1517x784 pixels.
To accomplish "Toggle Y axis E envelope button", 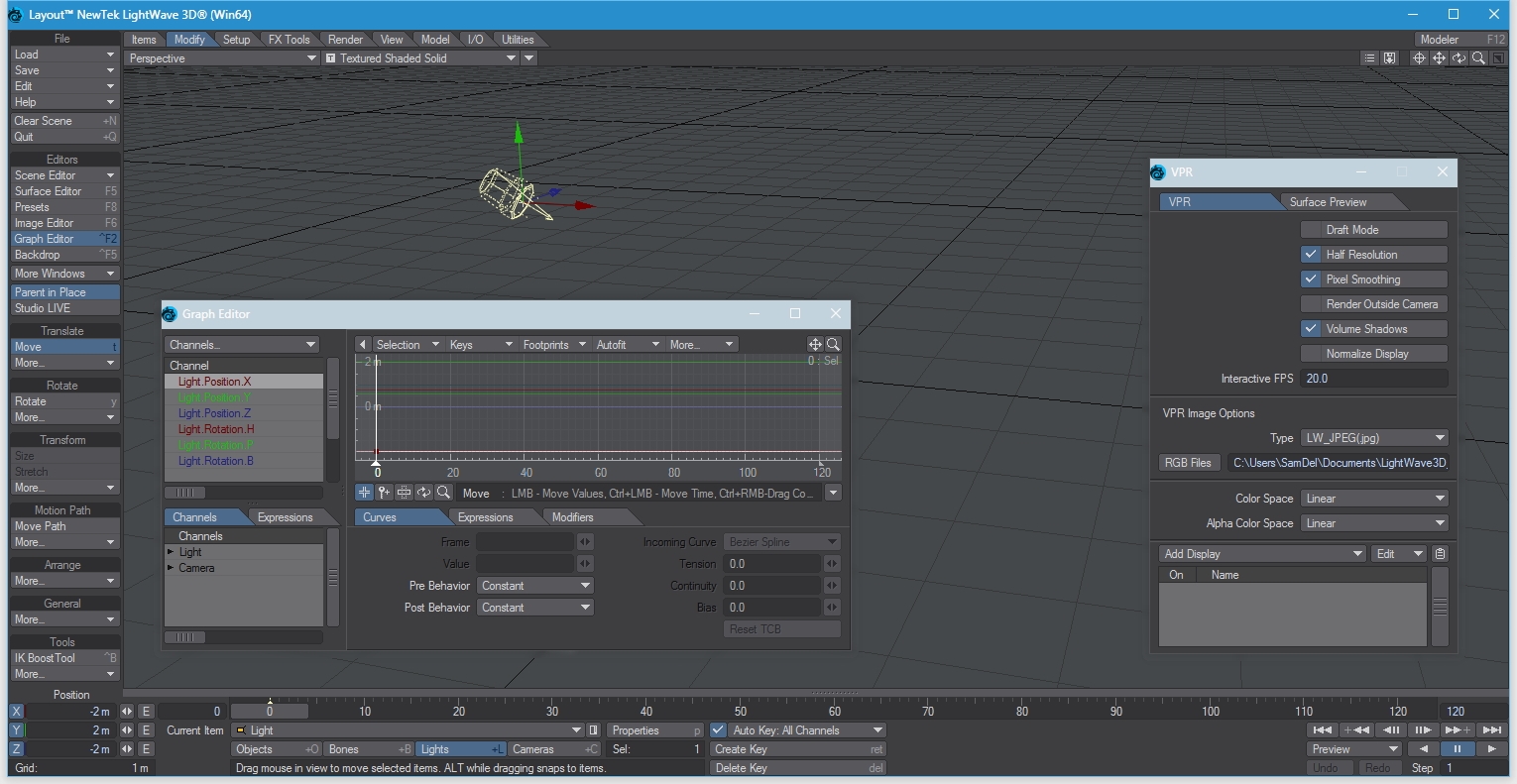I will click(x=146, y=730).
